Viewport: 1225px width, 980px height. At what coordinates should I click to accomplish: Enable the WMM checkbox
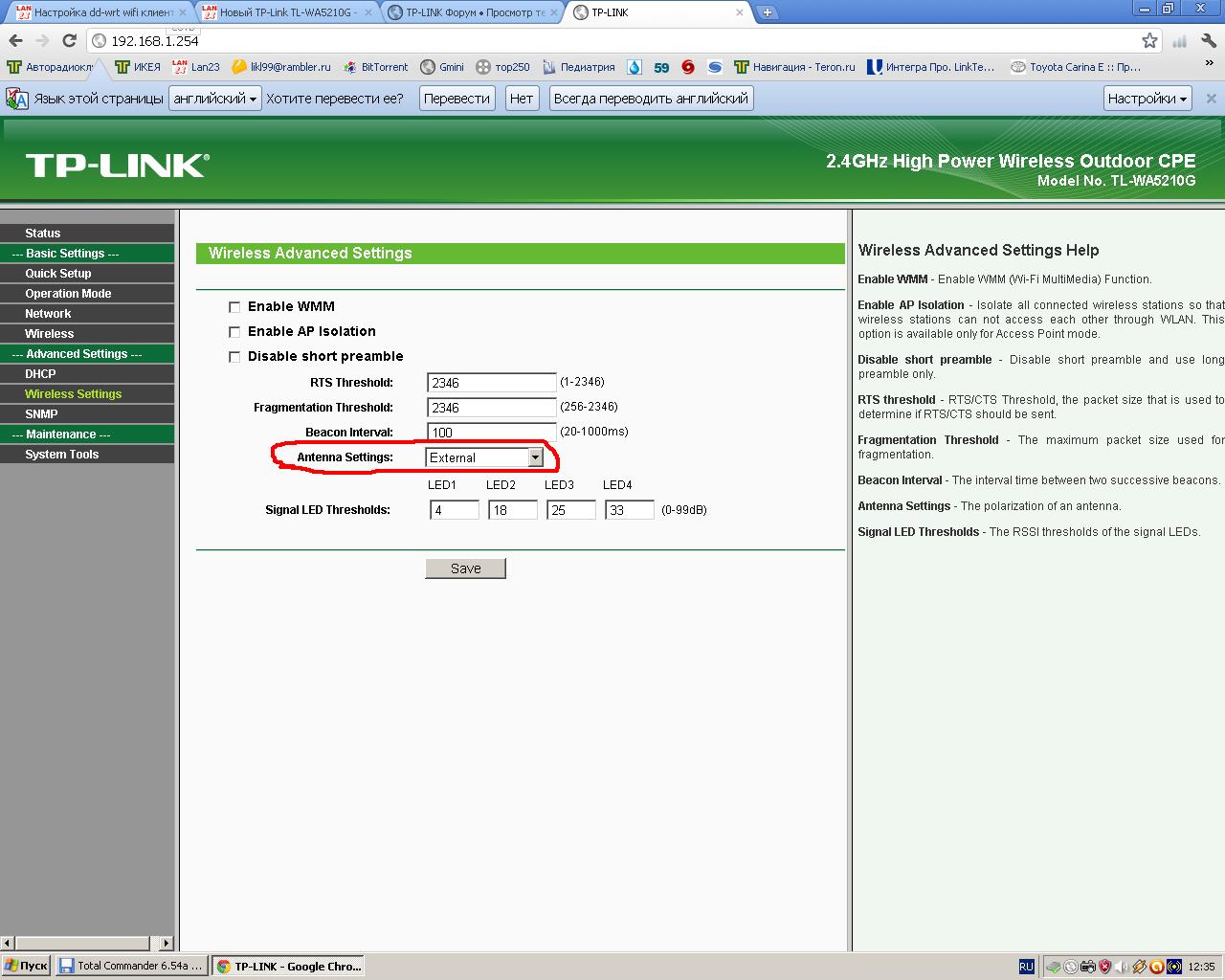234,307
